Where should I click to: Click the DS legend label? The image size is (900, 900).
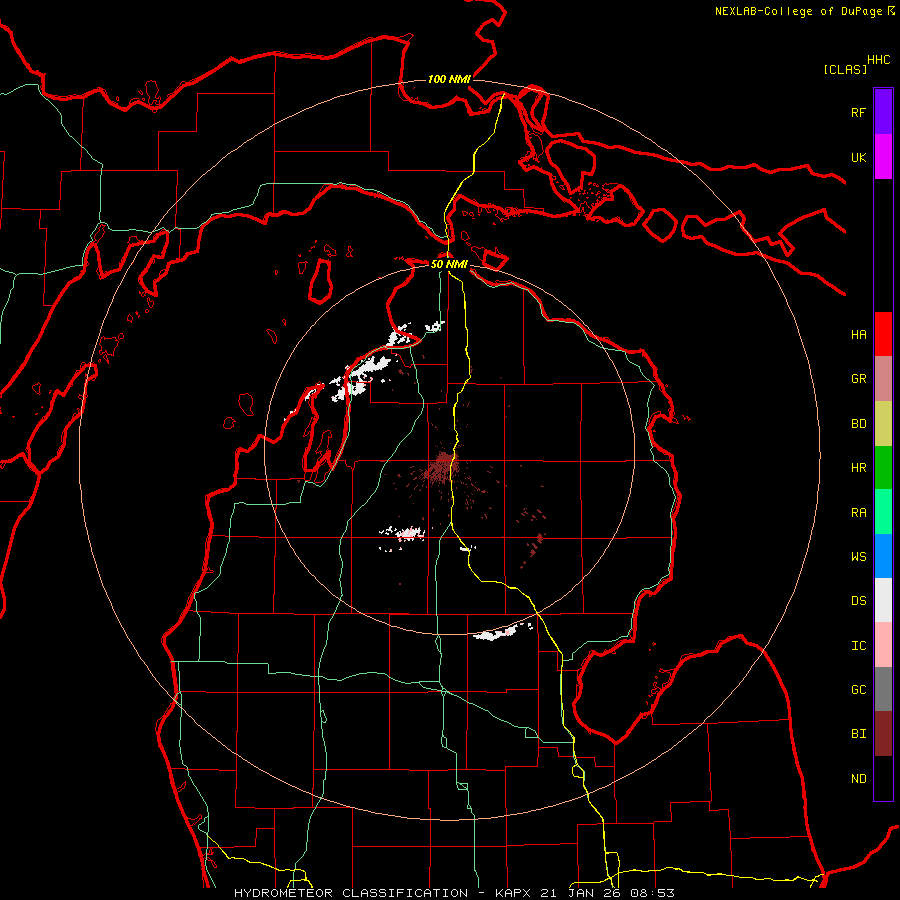pyautogui.click(x=858, y=601)
